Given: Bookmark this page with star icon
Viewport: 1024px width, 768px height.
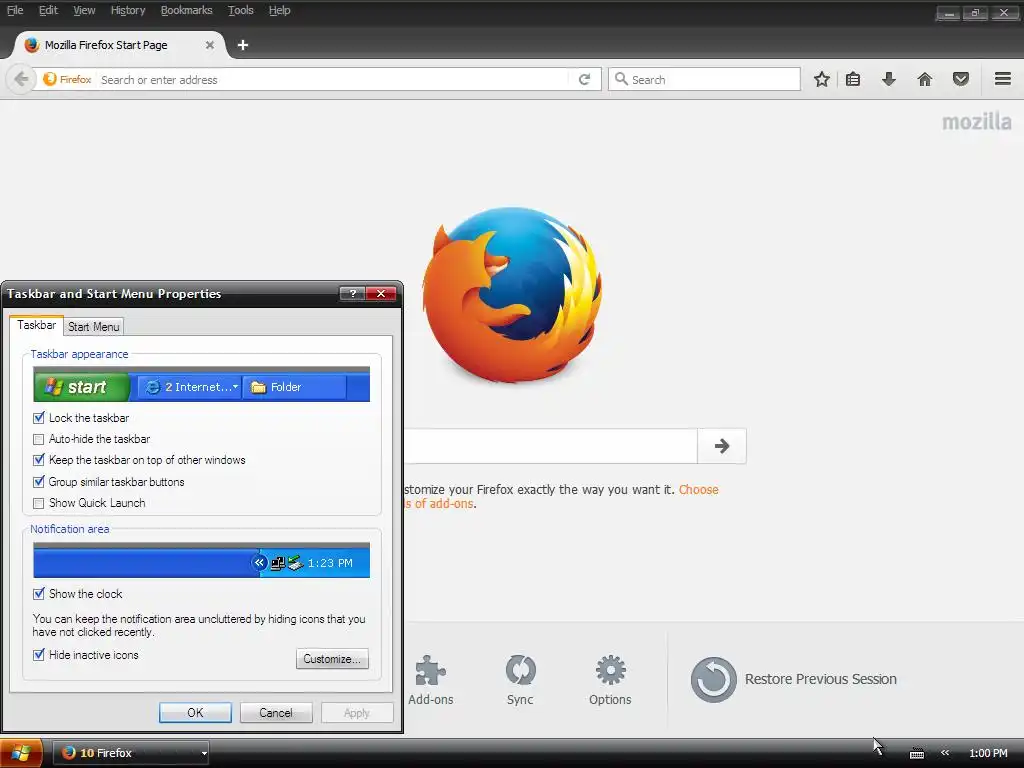Looking at the screenshot, I should coord(822,80).
